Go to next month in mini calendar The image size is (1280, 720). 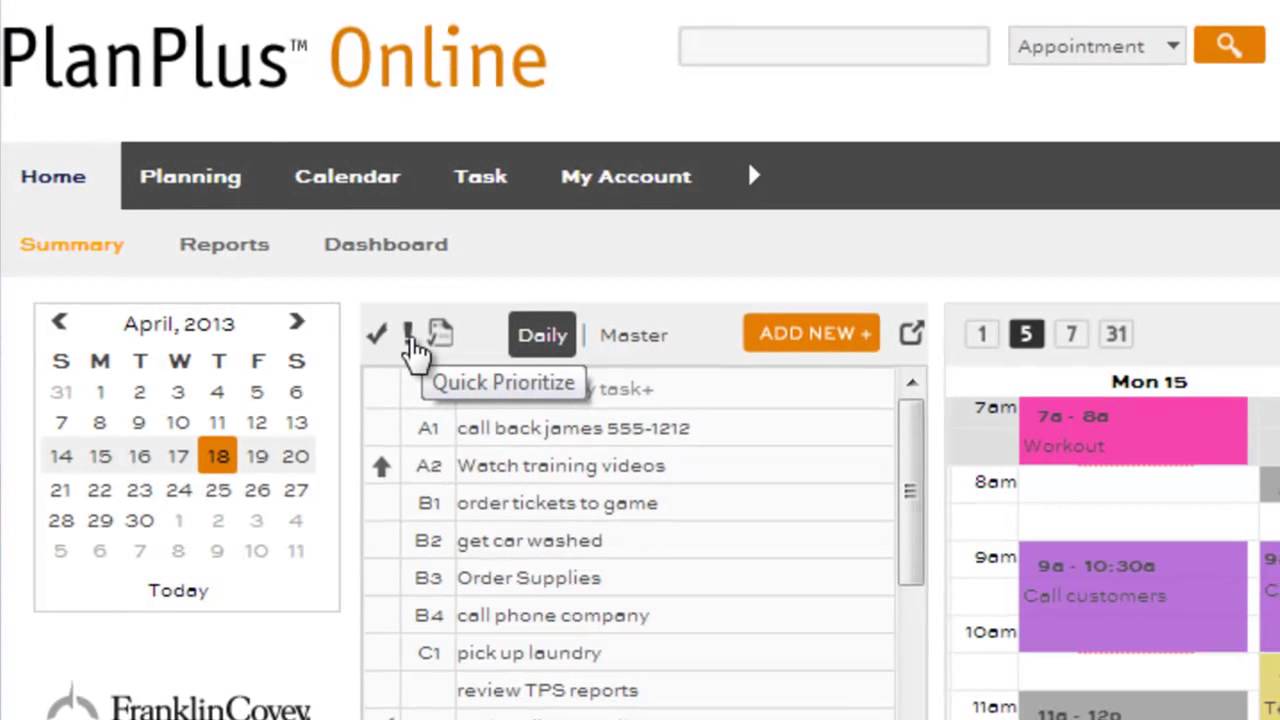pyautogui.click(x=296, y=321)
